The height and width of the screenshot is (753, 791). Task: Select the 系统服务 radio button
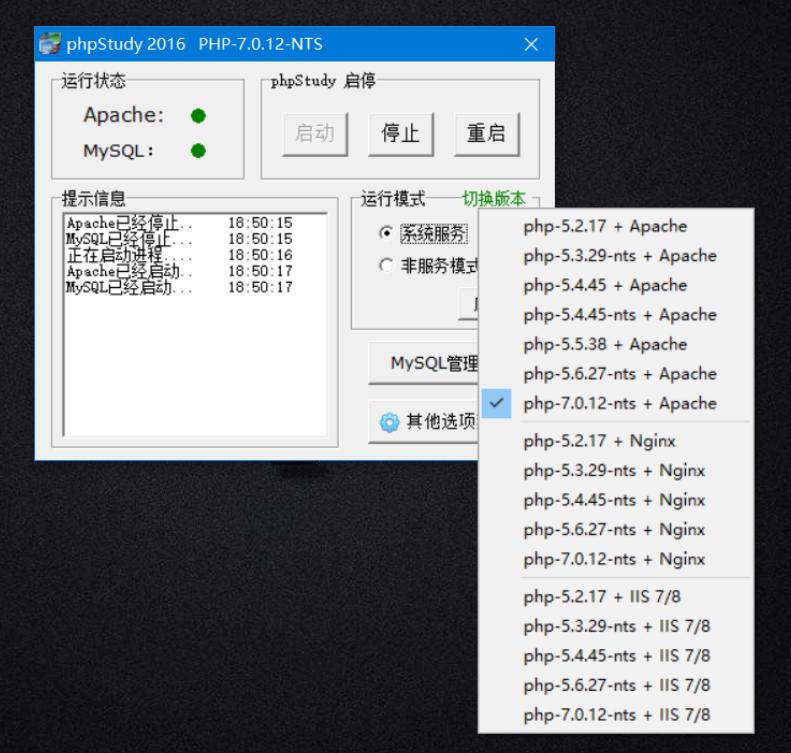point(386,233)
